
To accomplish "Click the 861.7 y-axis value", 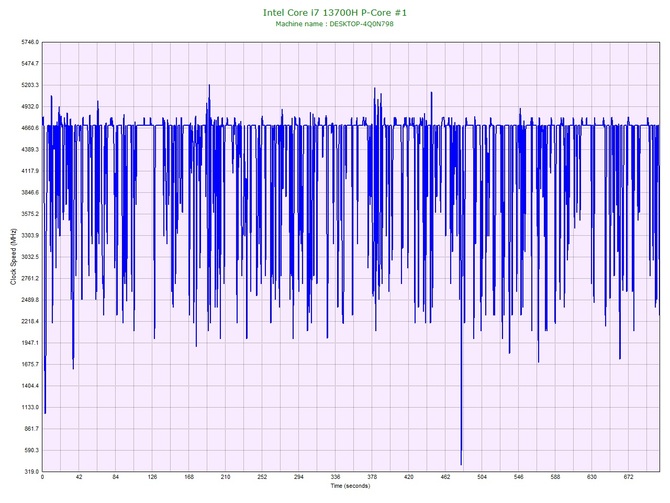I will pyautogui.click(x=31, y=429).
